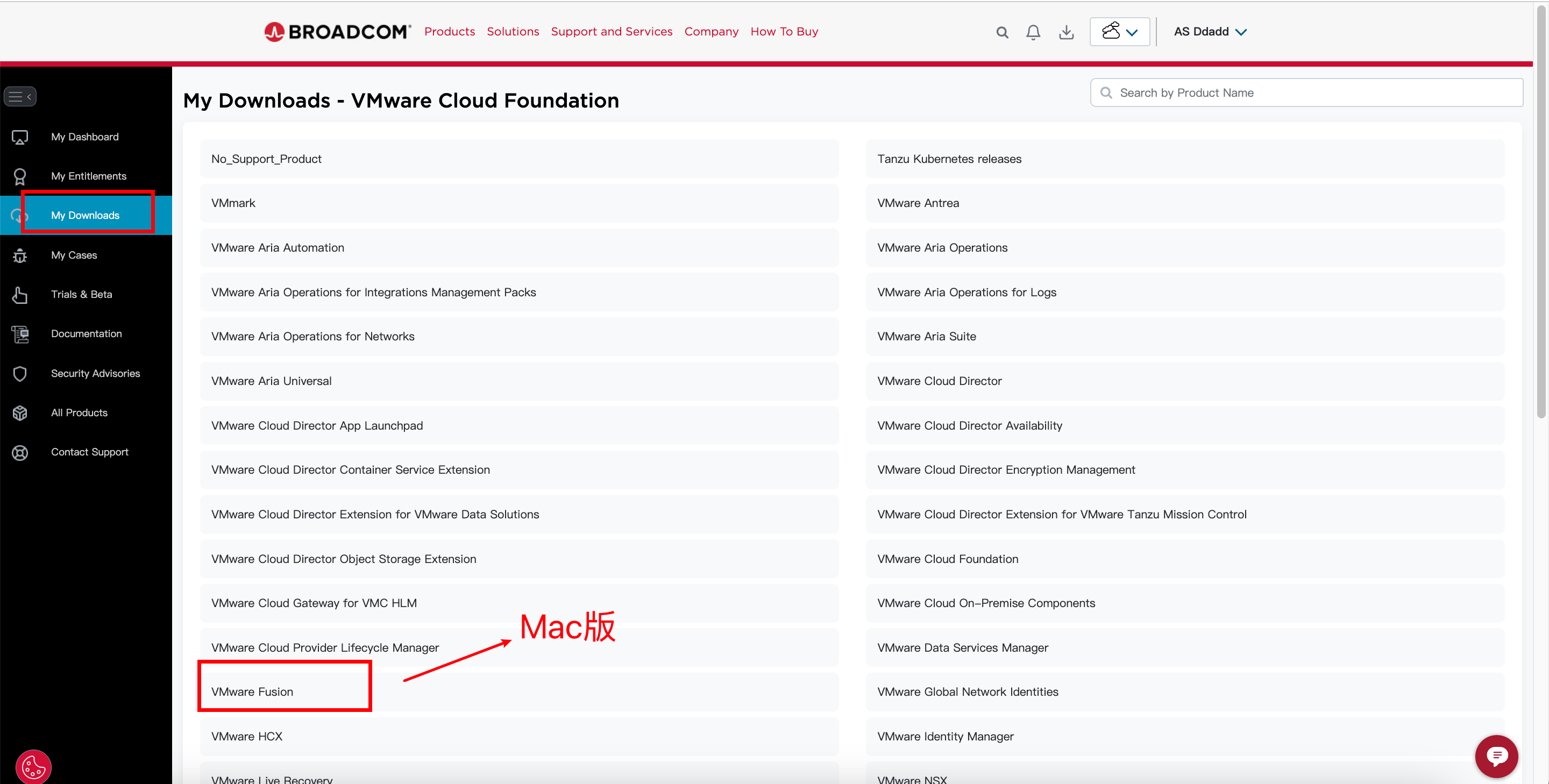This screenshot has height=784, width=1549.
Task: Open the VMware Cloud Foundation row
Action: pyautogui.click(x=1184, y=559)
